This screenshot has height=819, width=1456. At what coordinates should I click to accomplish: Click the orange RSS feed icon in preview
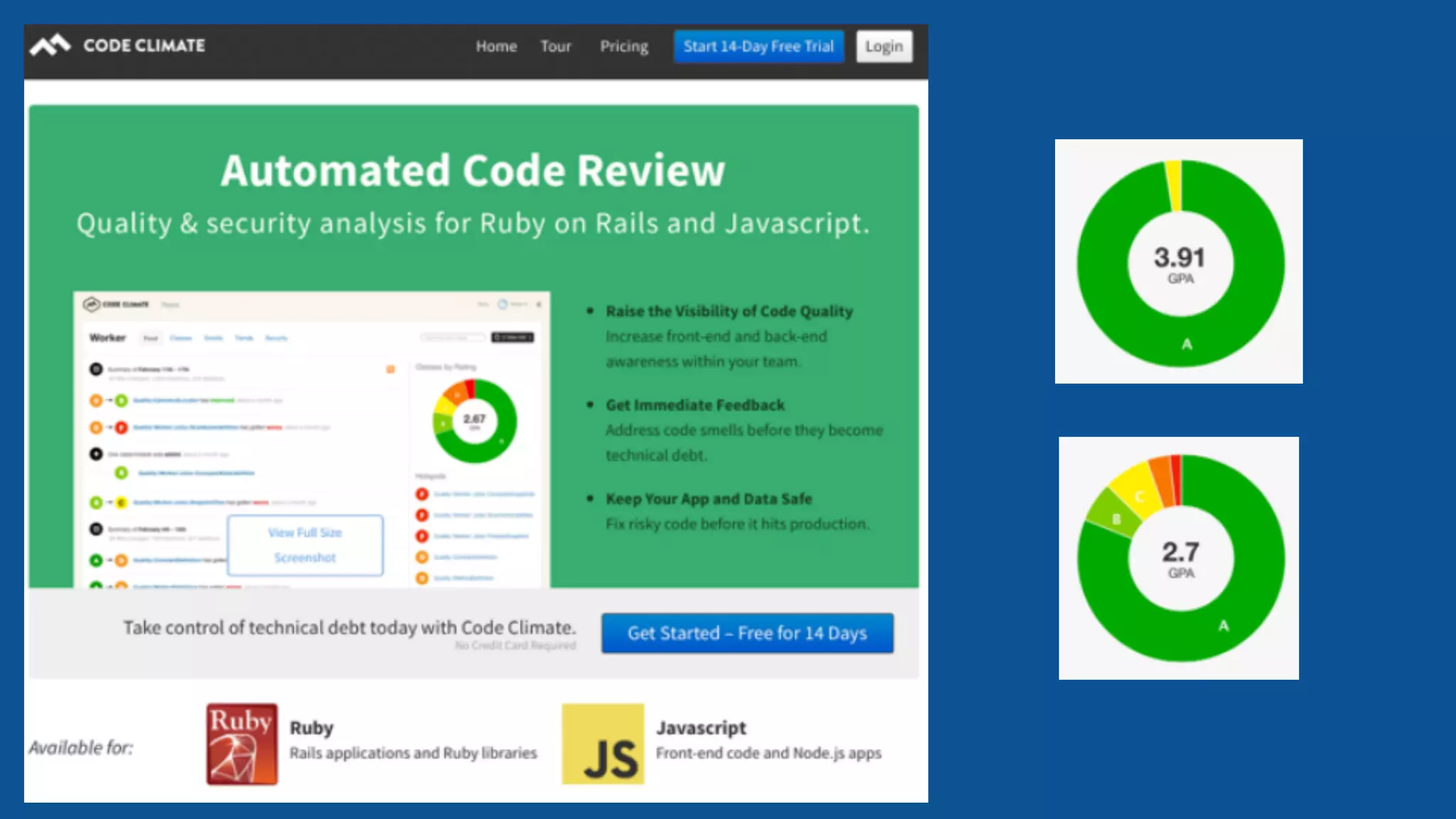[390, 369]
